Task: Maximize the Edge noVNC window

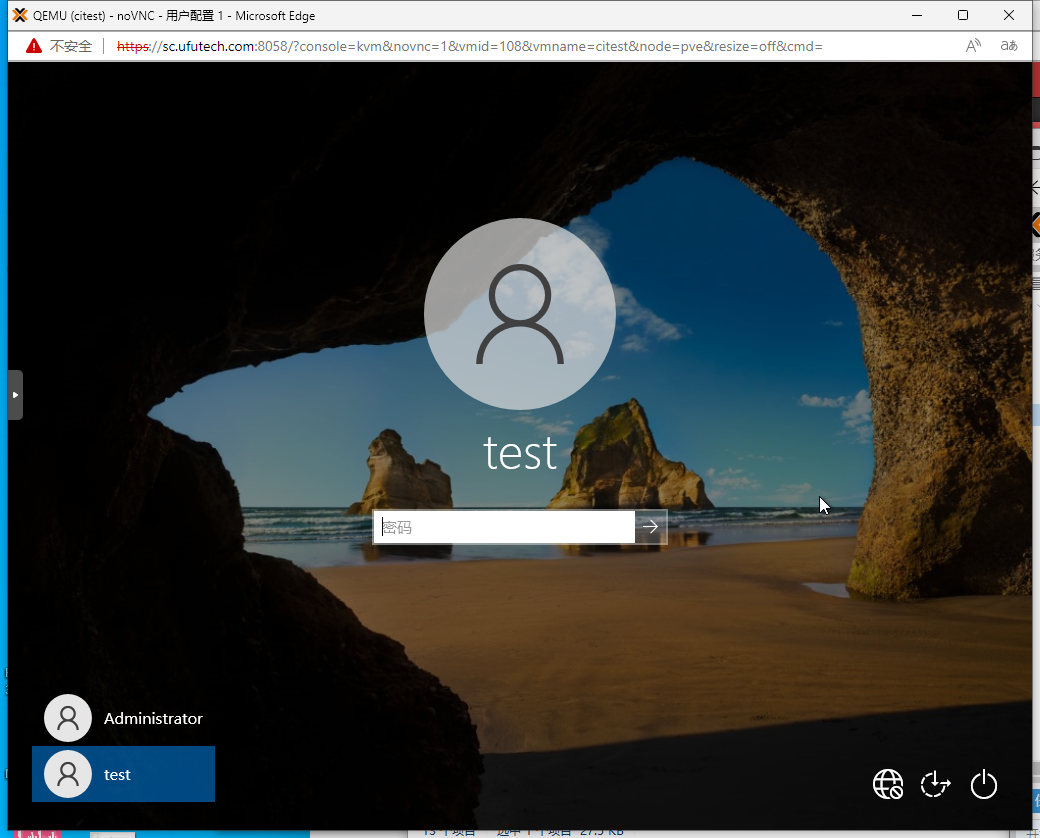Action: tap(963, 15)
